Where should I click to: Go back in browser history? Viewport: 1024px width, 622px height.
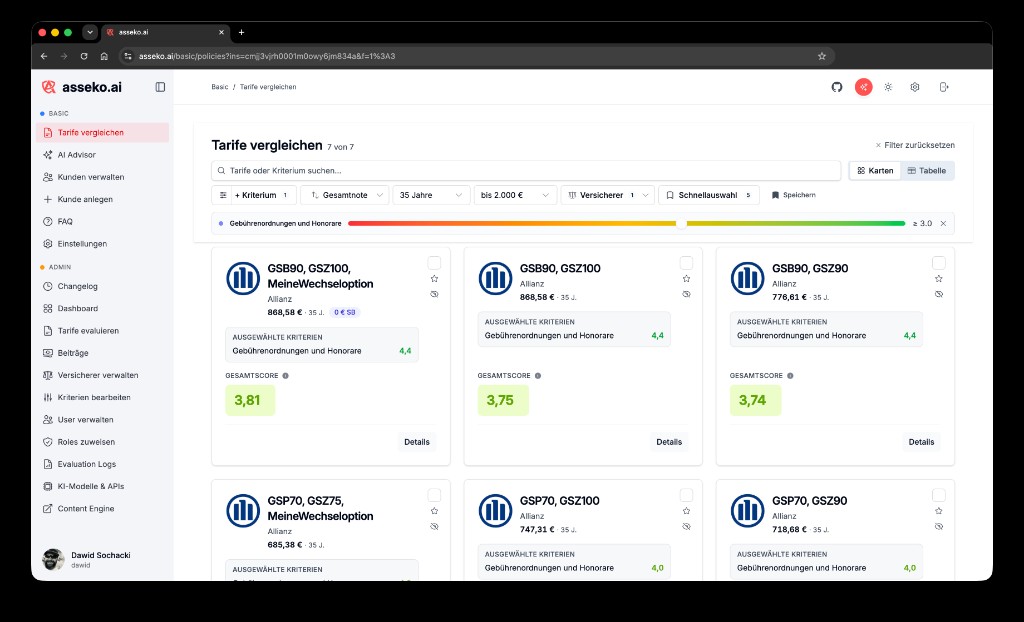click(44, 56)
